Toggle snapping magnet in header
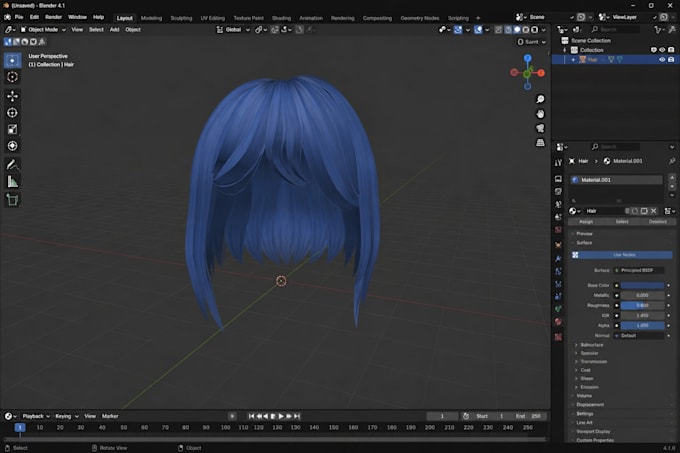 point(275,29)
